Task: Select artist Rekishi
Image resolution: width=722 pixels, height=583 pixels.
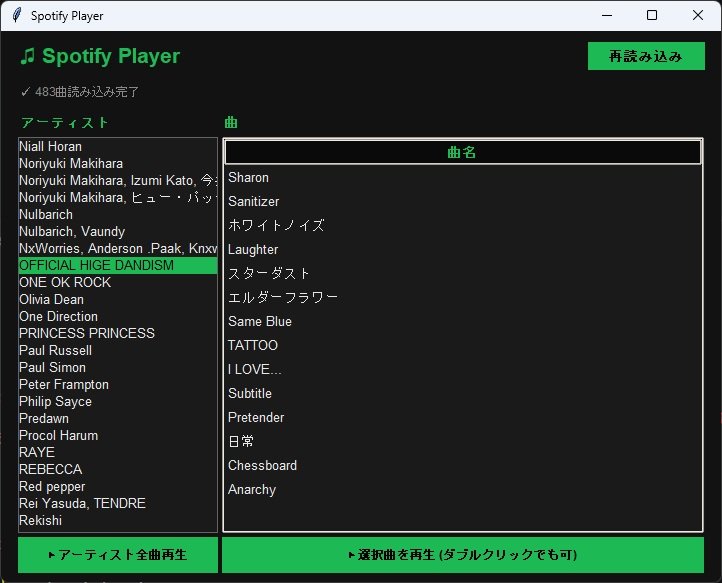Action: click(x=118, y=521)
